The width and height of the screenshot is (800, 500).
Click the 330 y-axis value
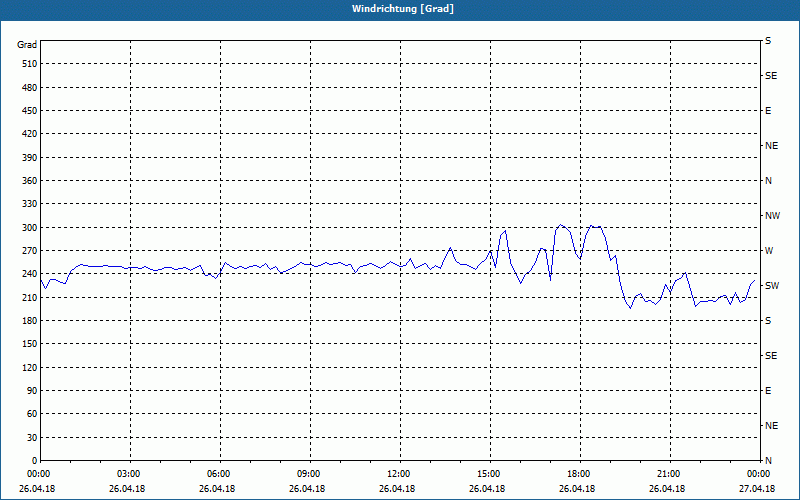click(30, 204)
